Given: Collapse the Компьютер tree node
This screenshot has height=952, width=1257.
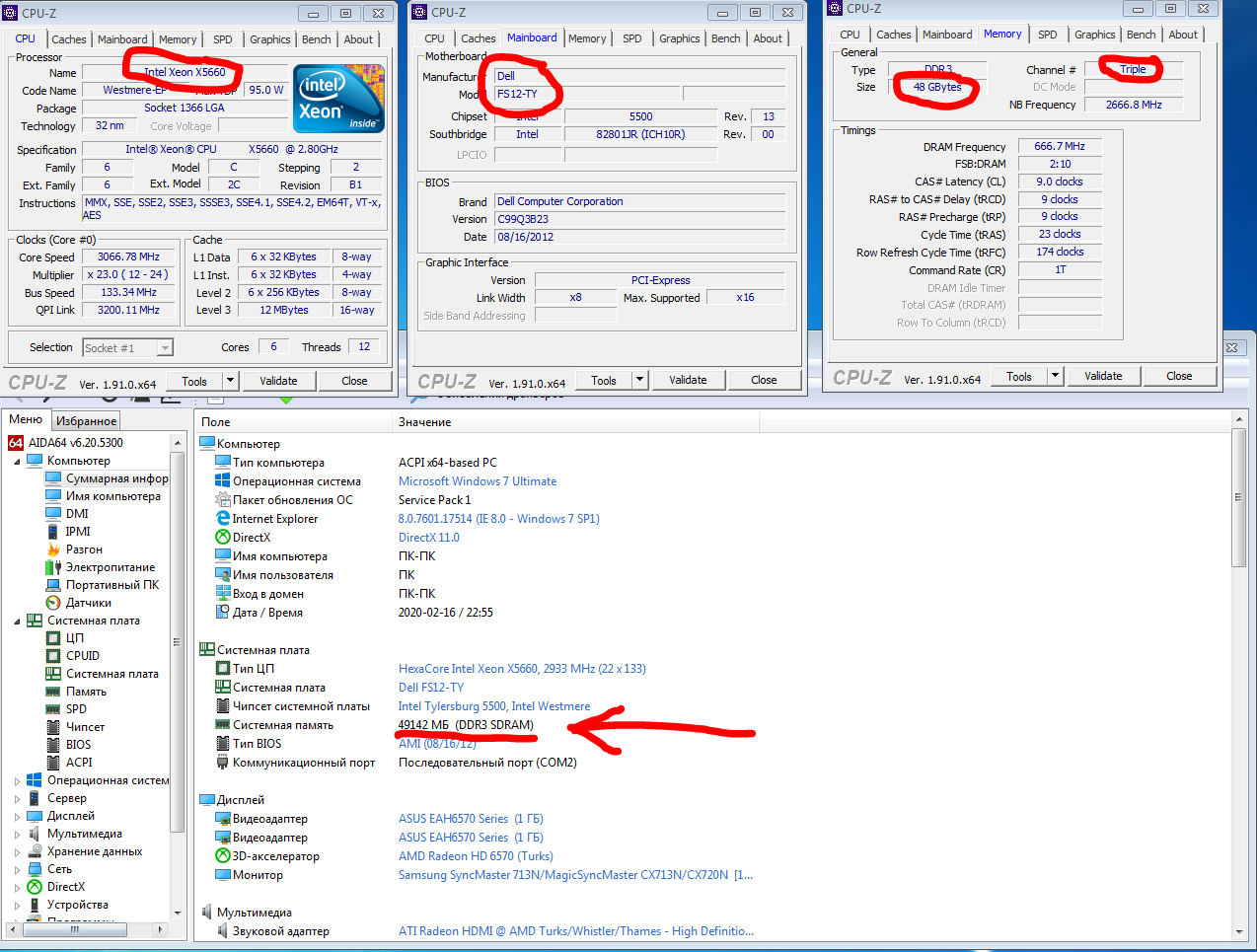Looking at the screenshot, I should coord(17,462).
